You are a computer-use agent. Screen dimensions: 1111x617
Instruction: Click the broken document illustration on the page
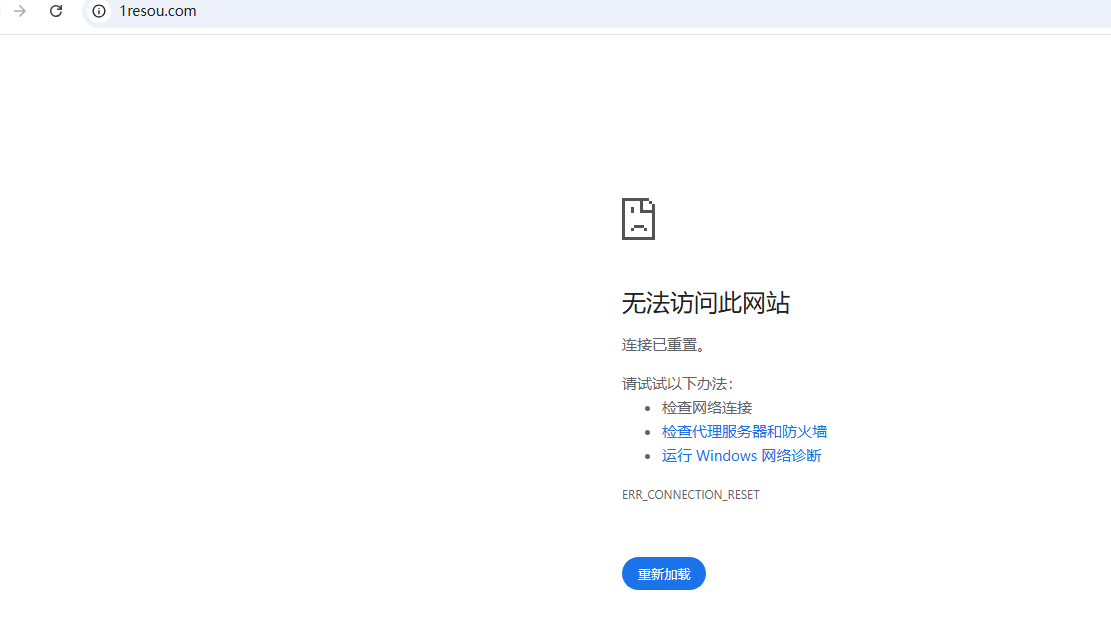(639, 218)
